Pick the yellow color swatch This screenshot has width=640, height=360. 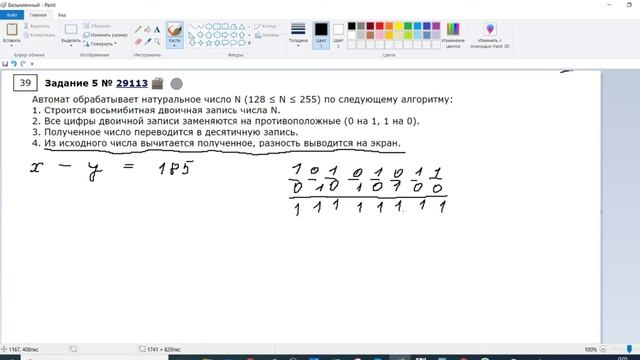[x=398, y=26]
